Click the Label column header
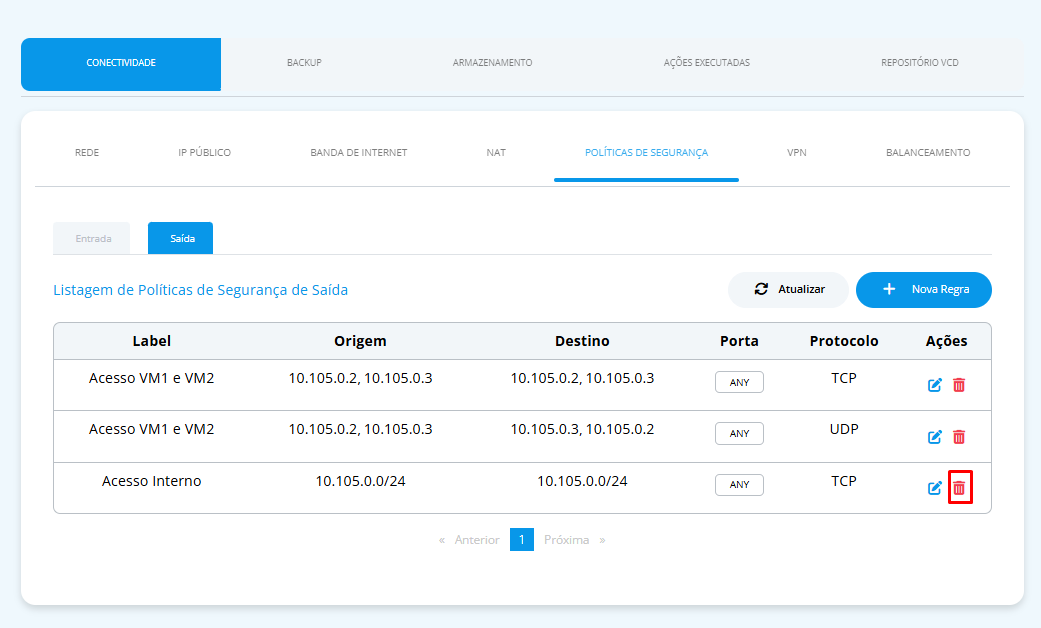The image size is (1041, 628). (151, 341)
